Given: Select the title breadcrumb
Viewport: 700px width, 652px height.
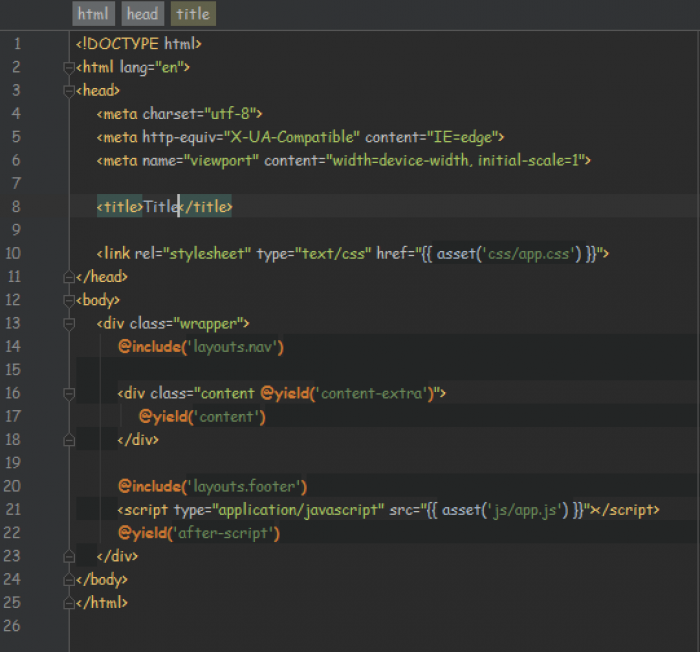Looking at the screenshot, I should tap(193, 14).
